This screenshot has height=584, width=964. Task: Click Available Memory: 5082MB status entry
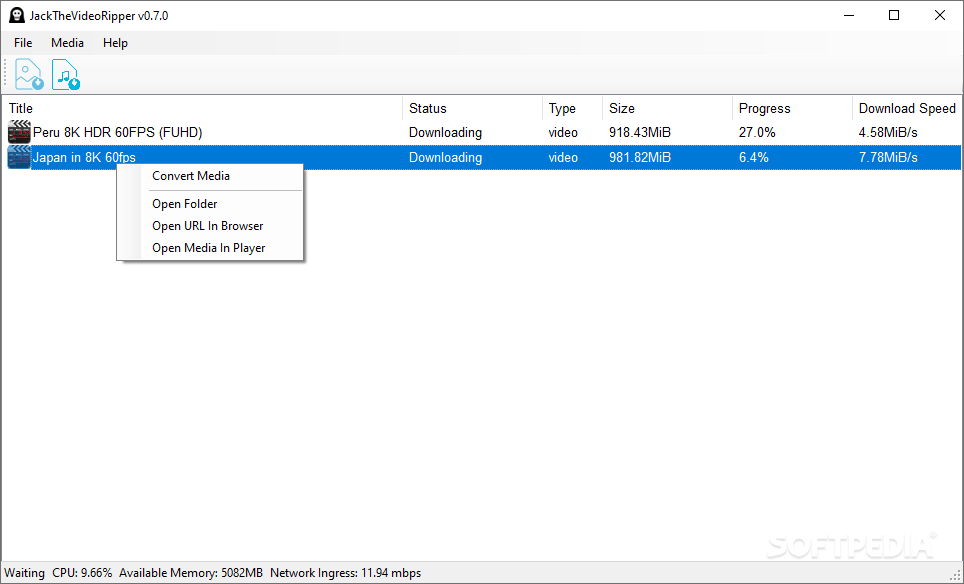(191, 573)
